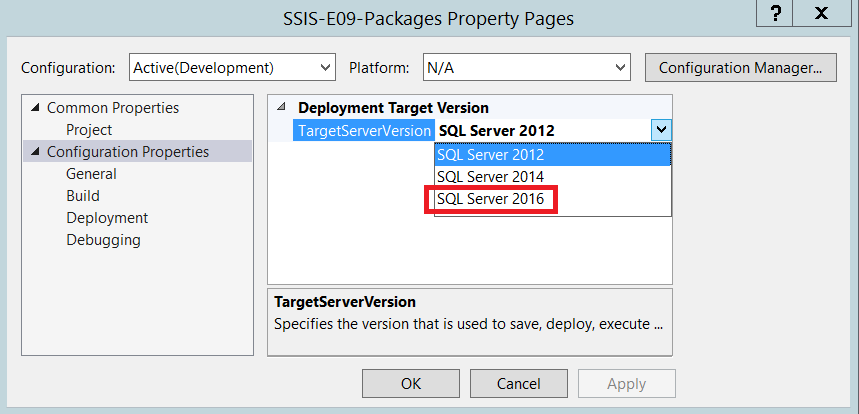Select the Configuration Properties label
Viewport: 859px width, 414px height.
click(128, 152)
